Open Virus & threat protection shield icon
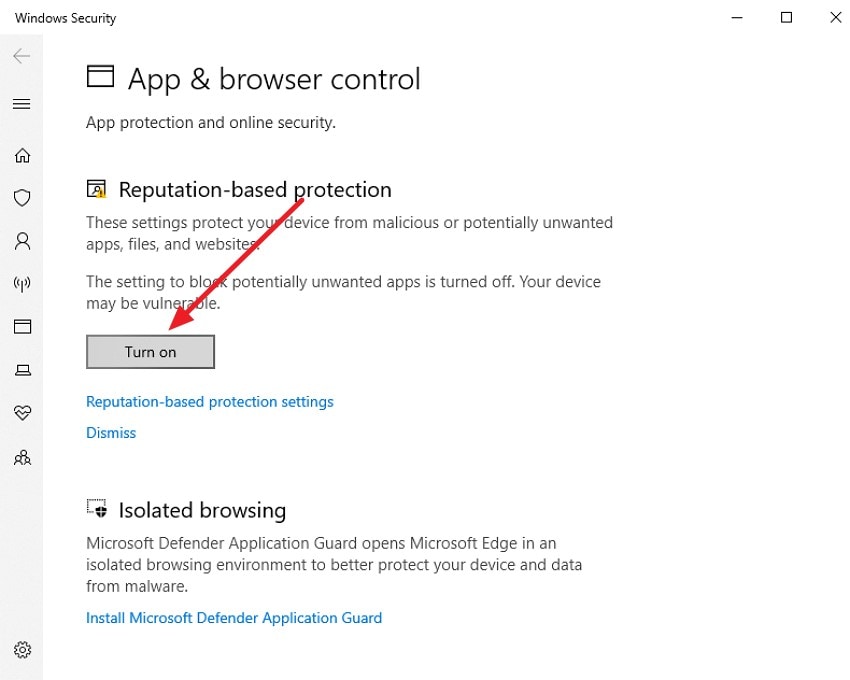The height and width of the screenshot is (680, 850). (22, 197)
